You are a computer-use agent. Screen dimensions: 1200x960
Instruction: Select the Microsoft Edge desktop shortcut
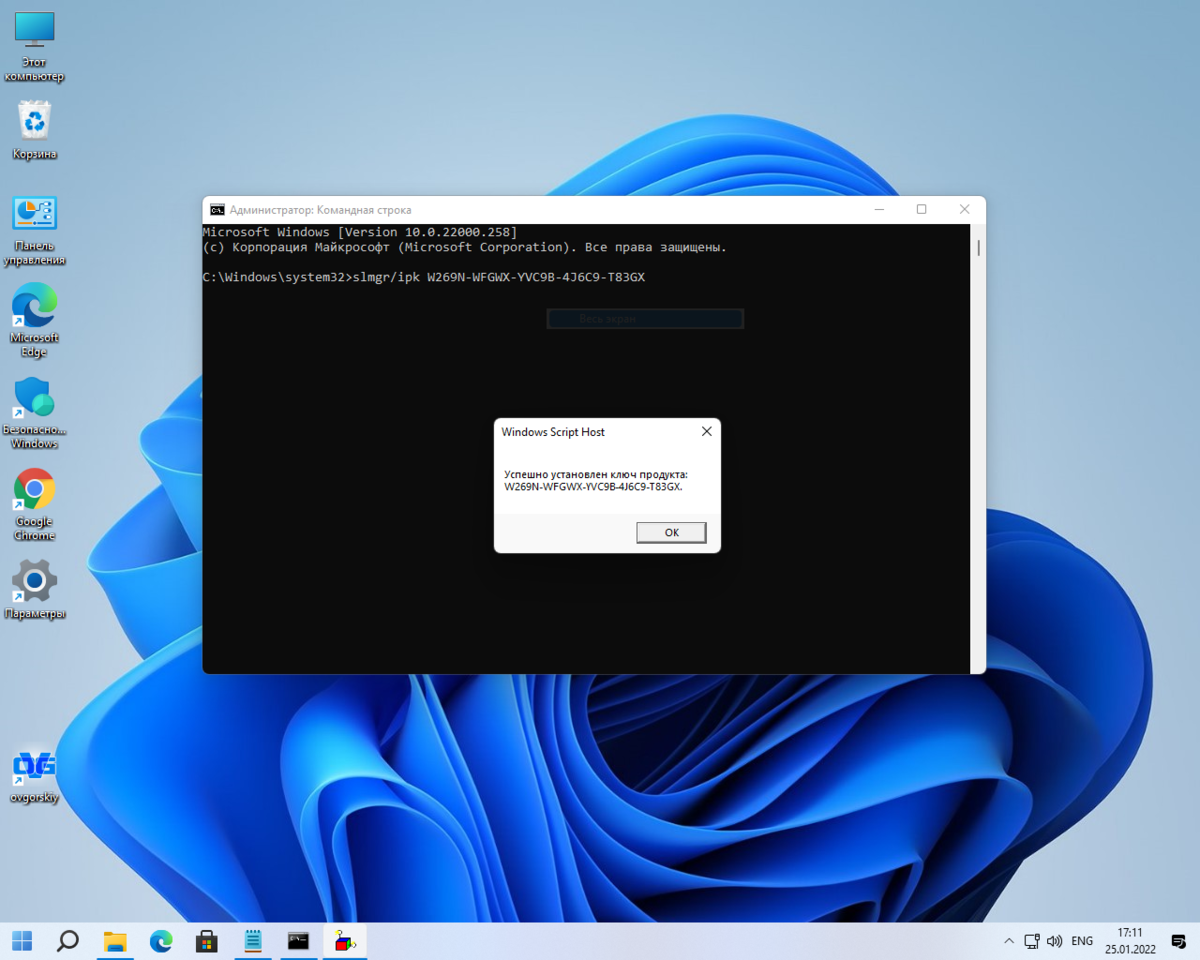pyautogui.click(x=34, y=320)
